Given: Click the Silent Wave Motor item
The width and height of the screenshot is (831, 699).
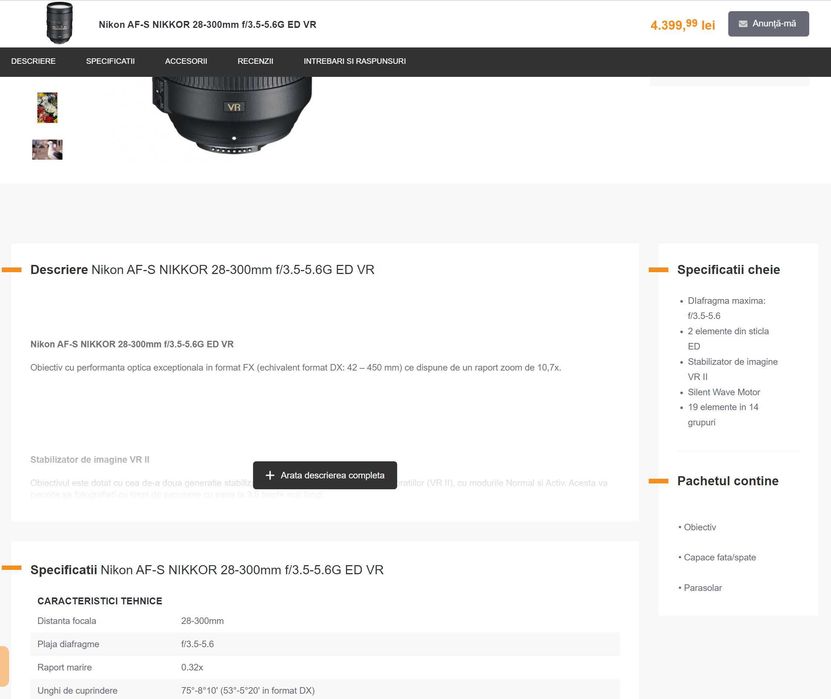Looking at the screenshot, I should [x=723, y=392].
